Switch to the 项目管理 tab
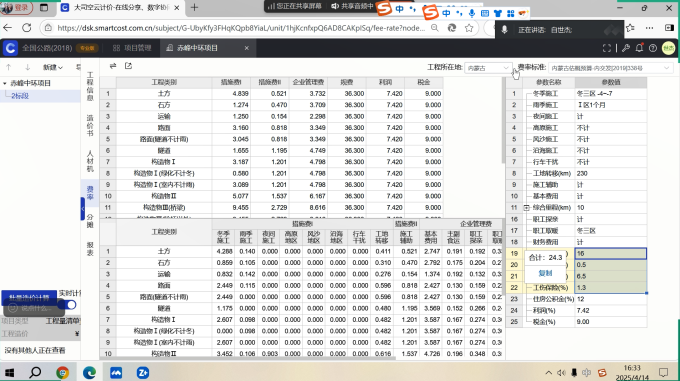 point(132,48)
